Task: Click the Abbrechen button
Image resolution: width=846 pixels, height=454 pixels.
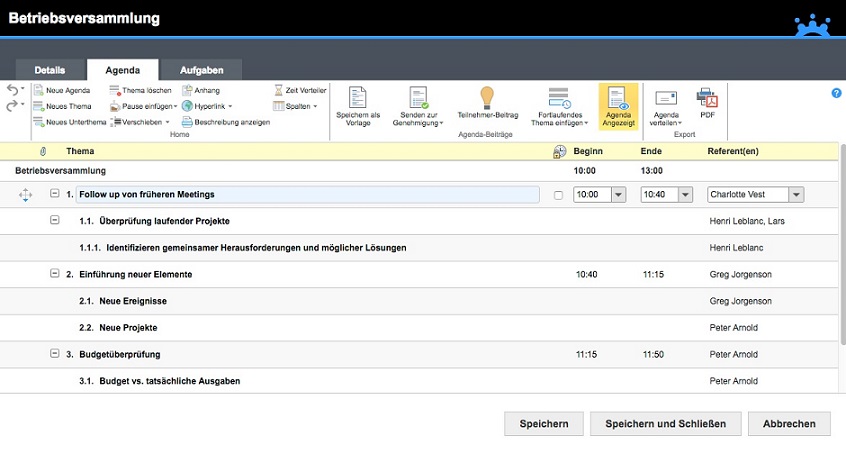Action: 789,424
